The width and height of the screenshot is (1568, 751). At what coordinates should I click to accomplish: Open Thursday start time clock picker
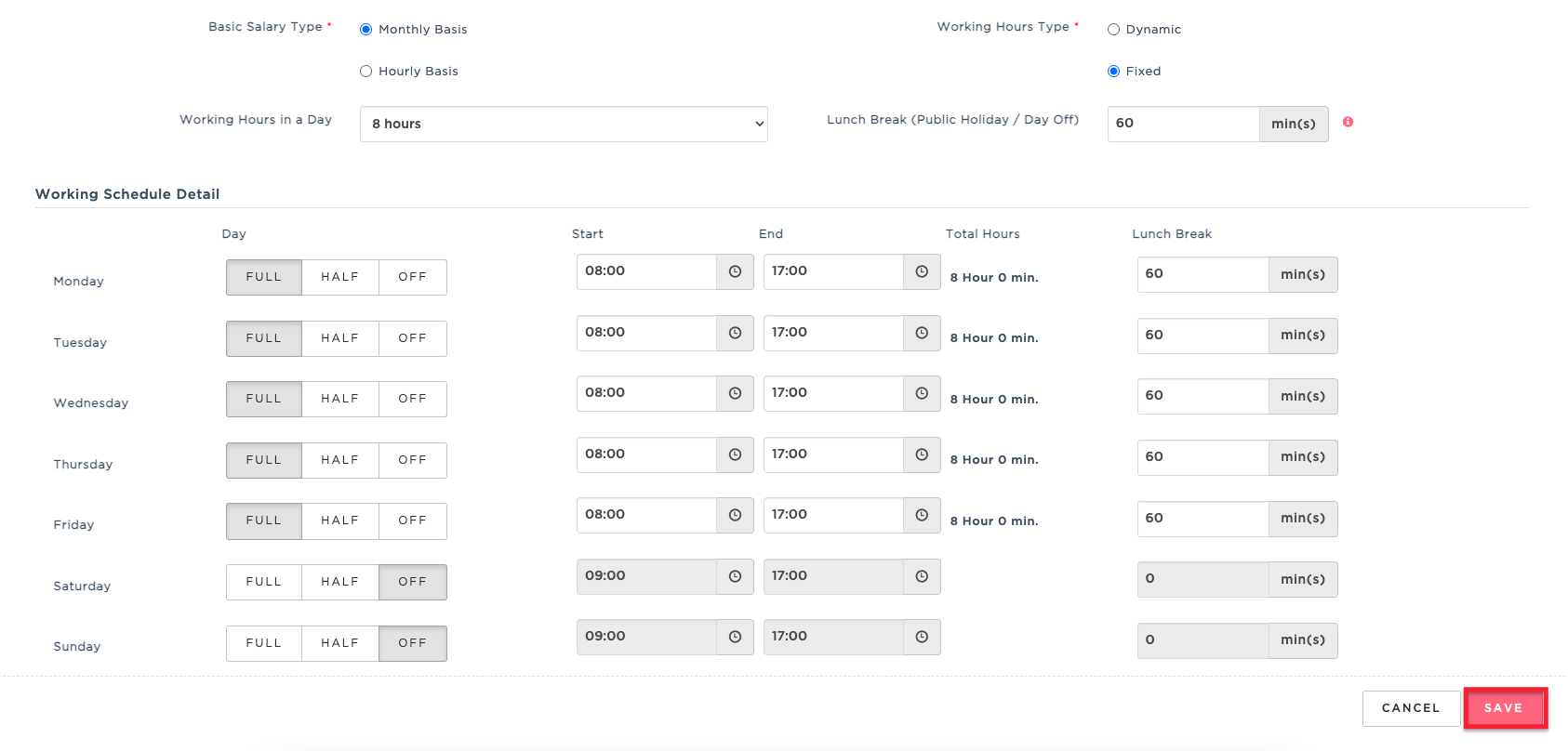click(x=735, y=455)
